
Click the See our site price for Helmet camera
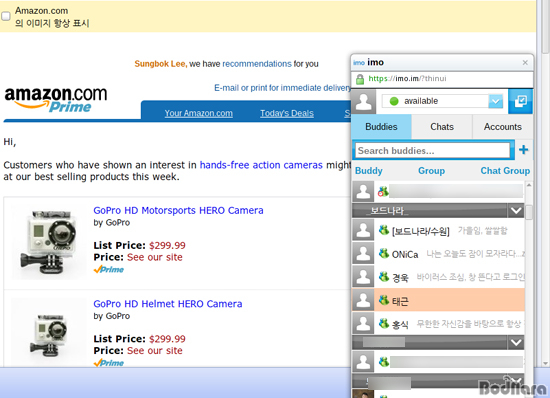coord(155,350)
